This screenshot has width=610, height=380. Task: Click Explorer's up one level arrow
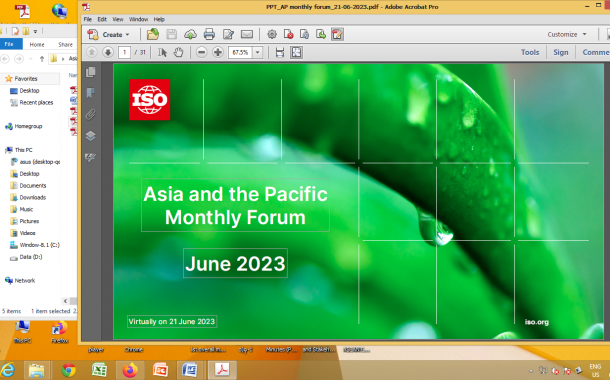tap(42, 59)
